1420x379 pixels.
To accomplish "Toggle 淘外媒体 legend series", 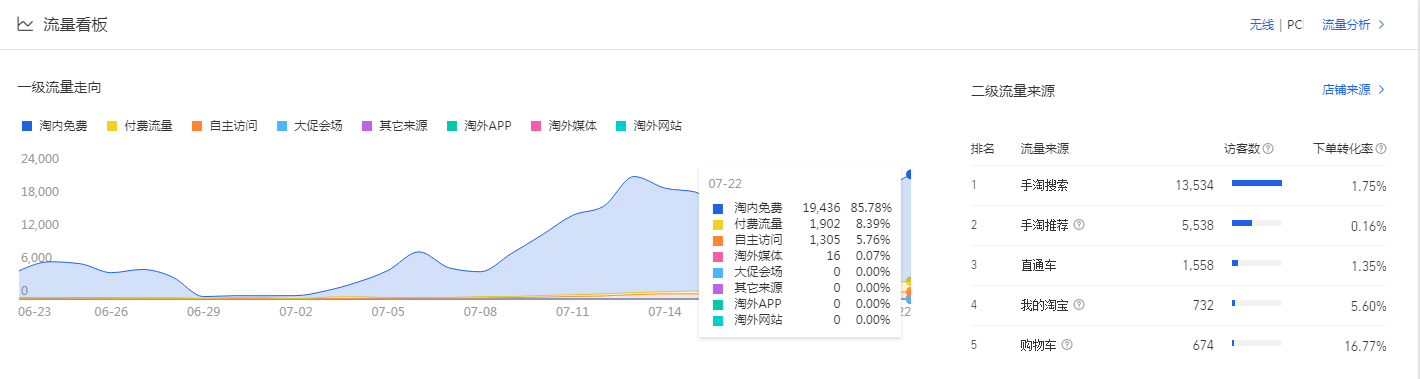I will pos(564,126).
